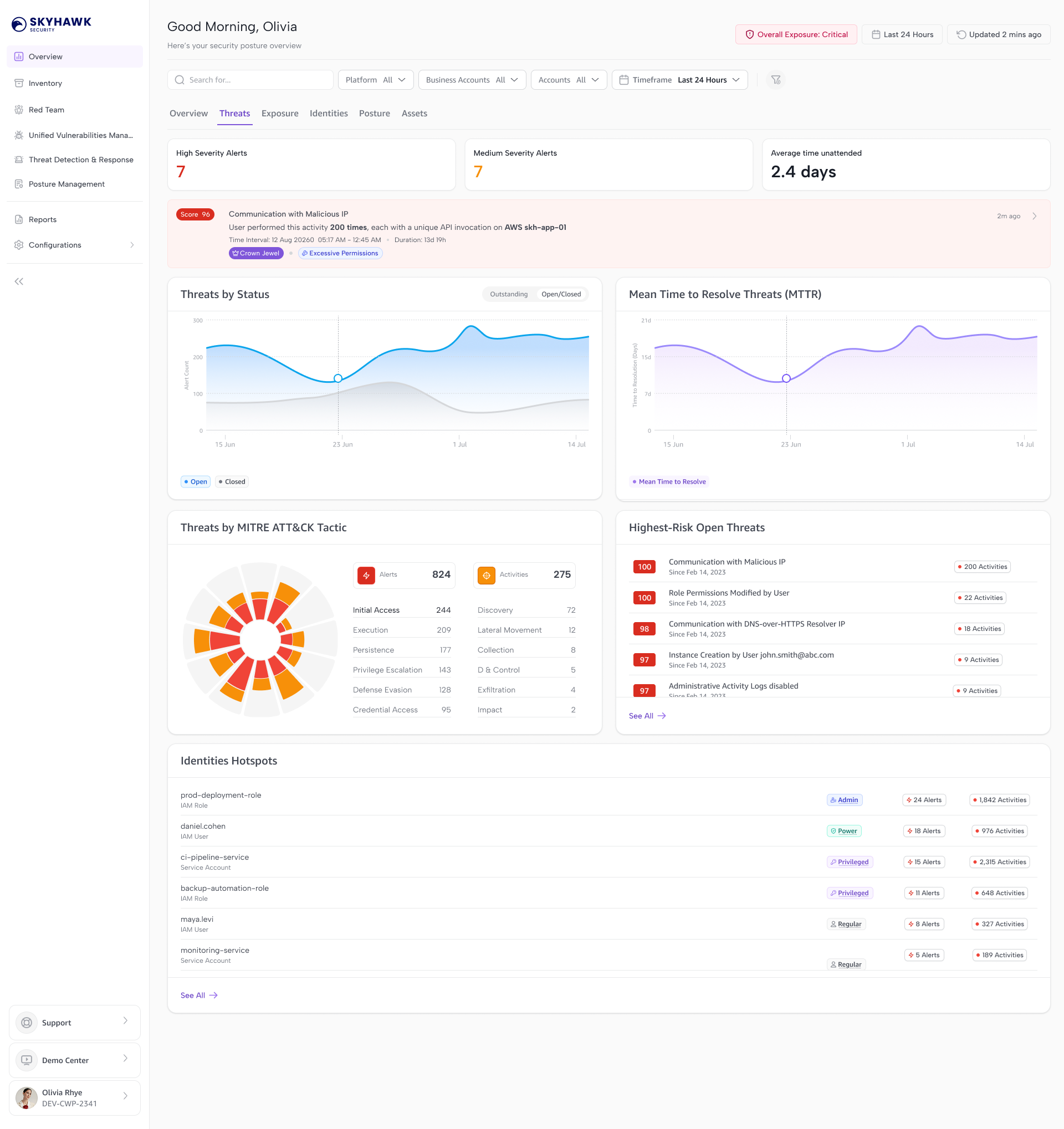The image size is (1064, 1129).
Task: Switch to the Assets tab
Action: click(x=414, y=114)
